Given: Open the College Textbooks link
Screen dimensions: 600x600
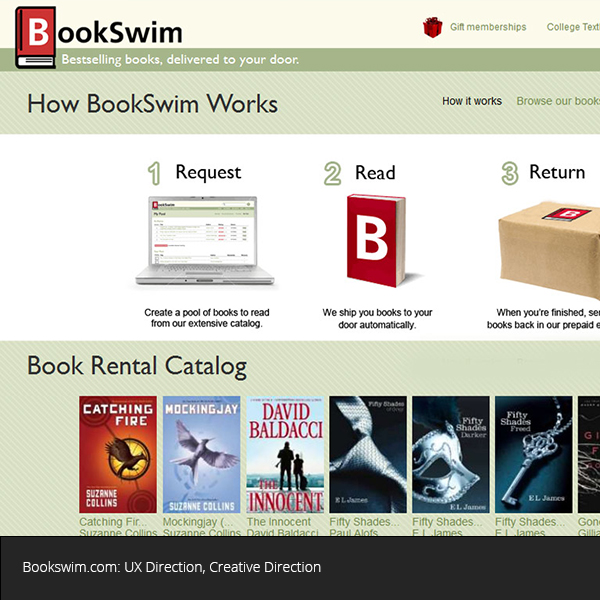Looking at the screenshot, I should 574,27.
